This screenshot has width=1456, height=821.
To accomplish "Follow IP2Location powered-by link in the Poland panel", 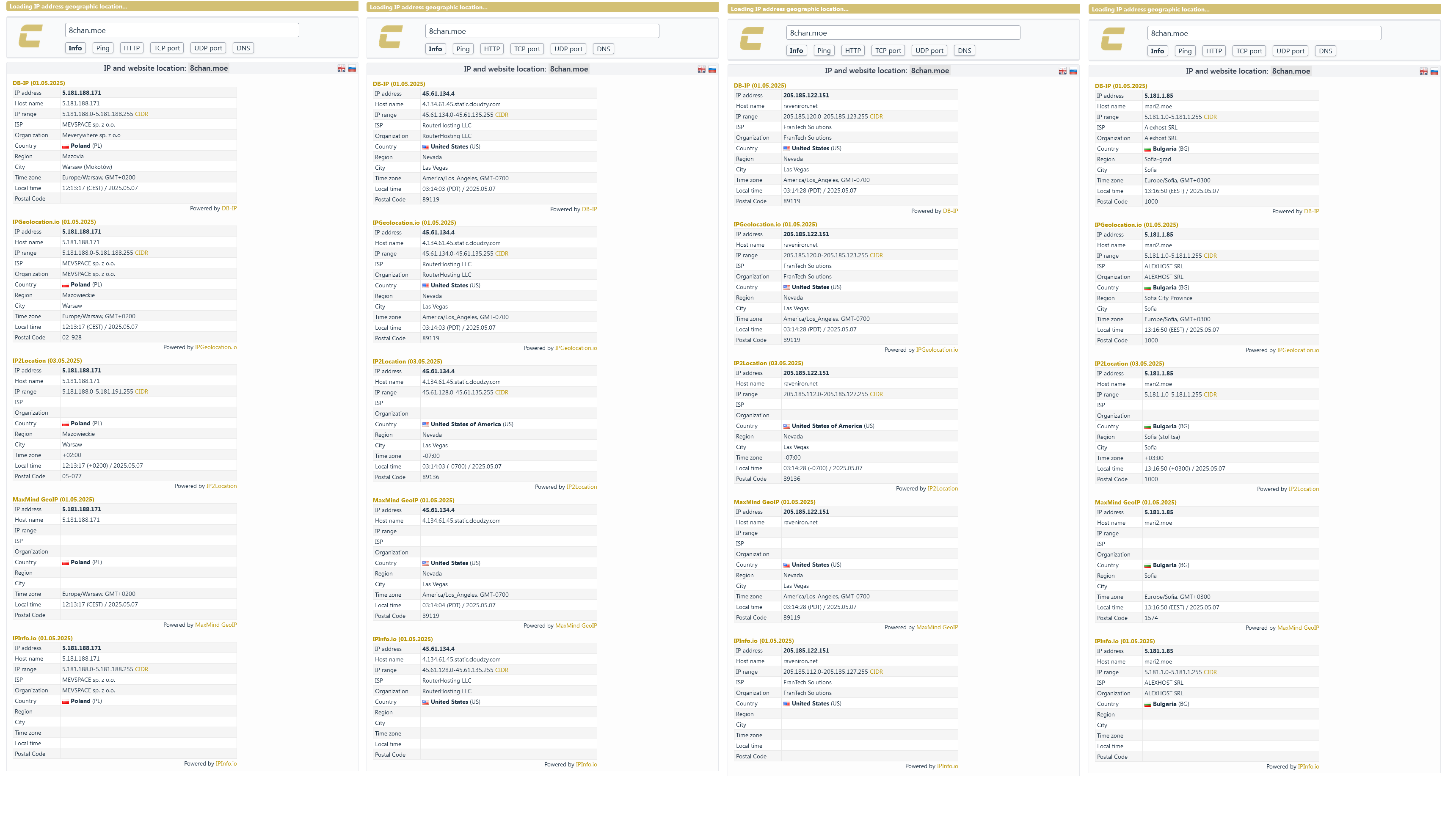I will 221,487.
